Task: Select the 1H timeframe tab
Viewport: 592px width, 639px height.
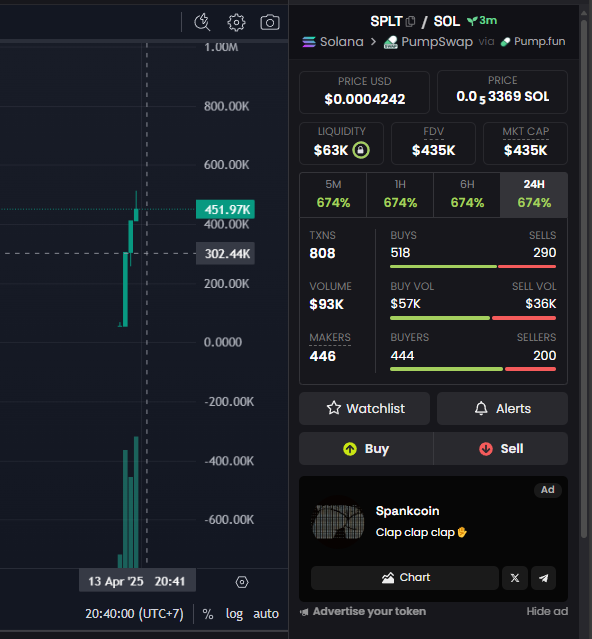Action: (400, 194)
